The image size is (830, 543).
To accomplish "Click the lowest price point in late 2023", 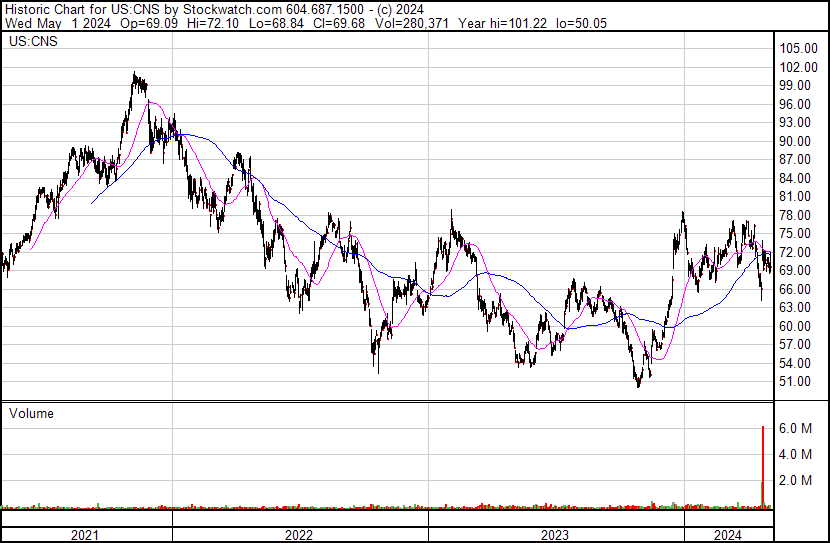I will coord(638,385).
